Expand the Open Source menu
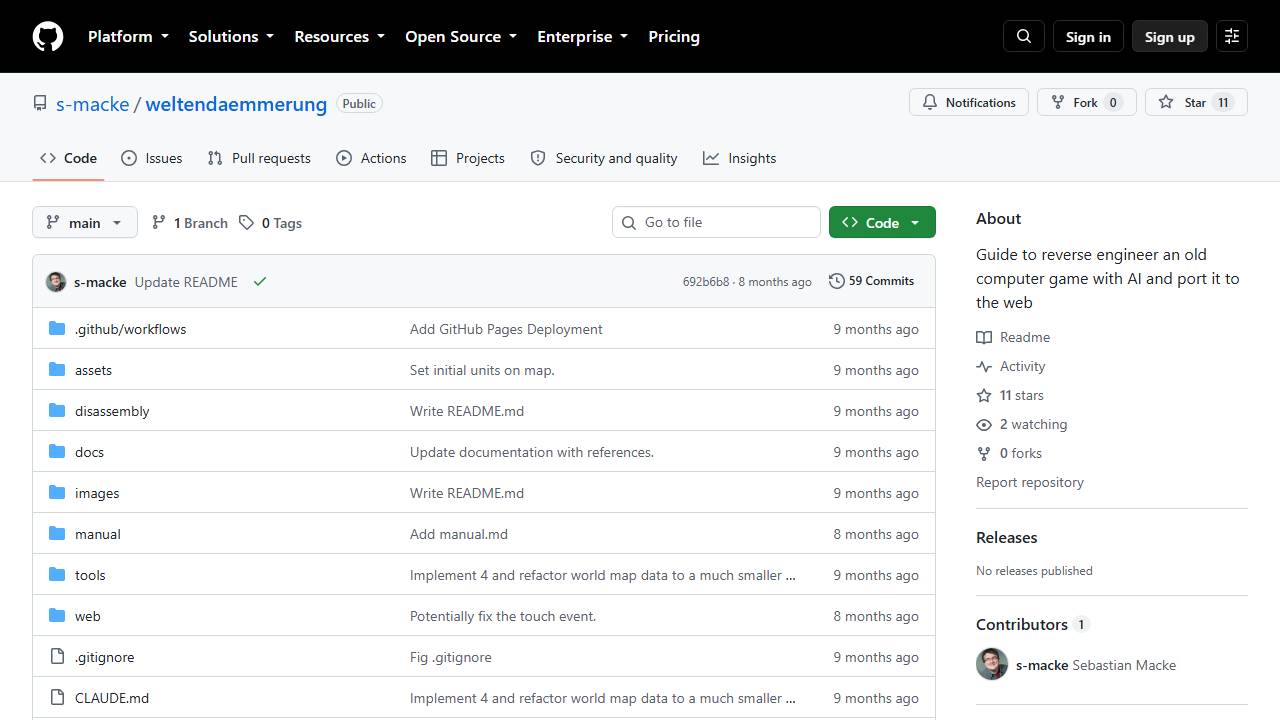This screenshot has height=720, width=1280. [461, 36]
